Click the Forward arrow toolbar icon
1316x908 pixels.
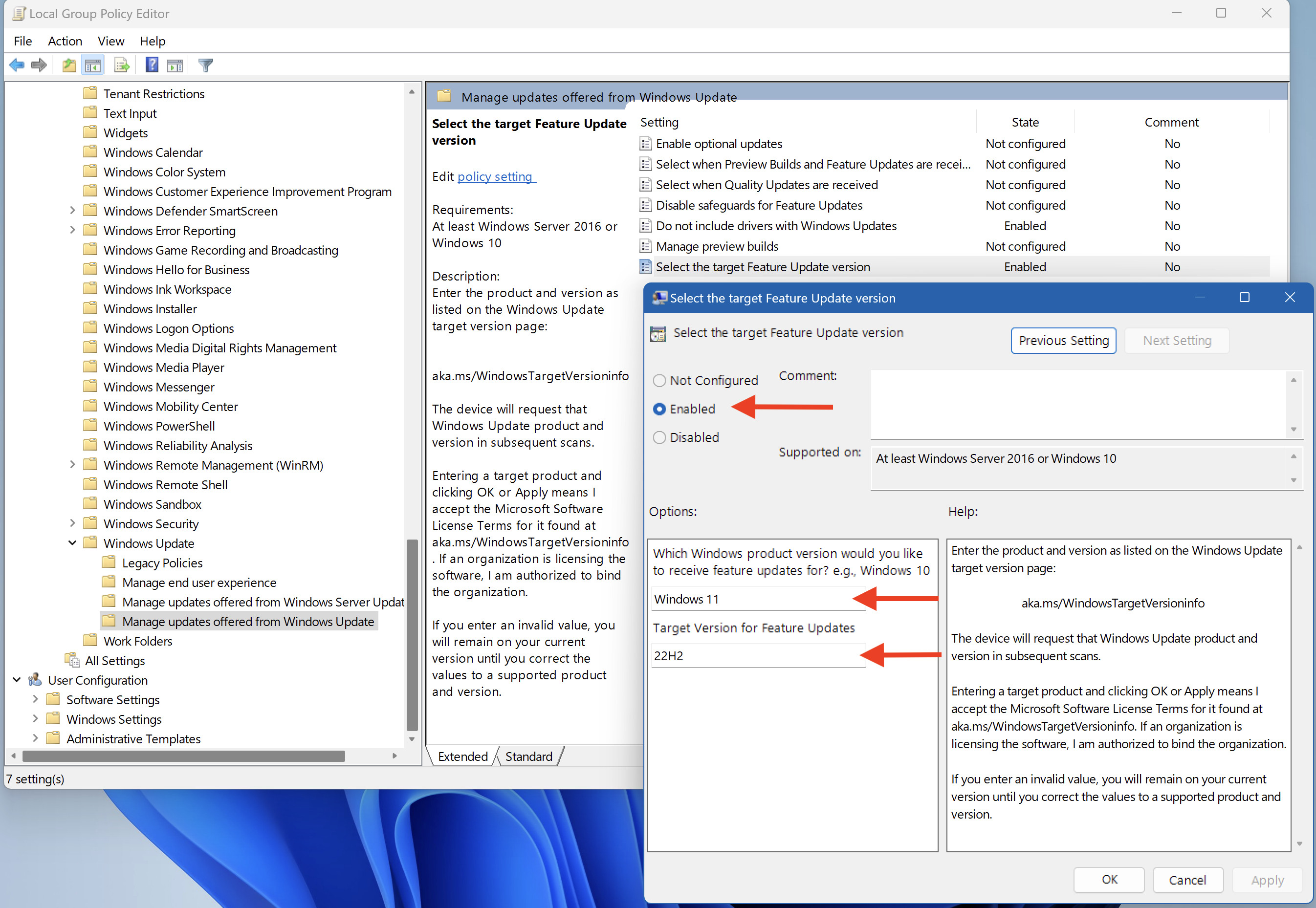[39, 65]
